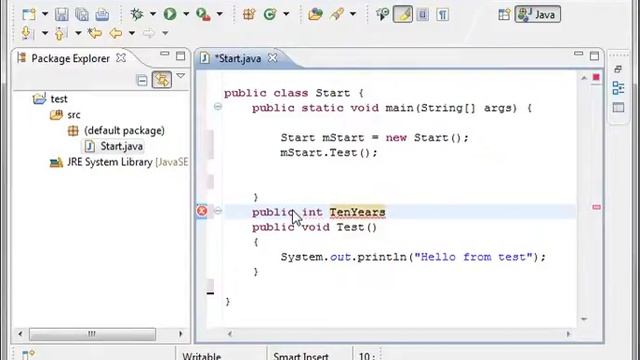Open the Forward history dropdown arrow
This screenshot has width=640, height=360.
(x=165, y=33)
